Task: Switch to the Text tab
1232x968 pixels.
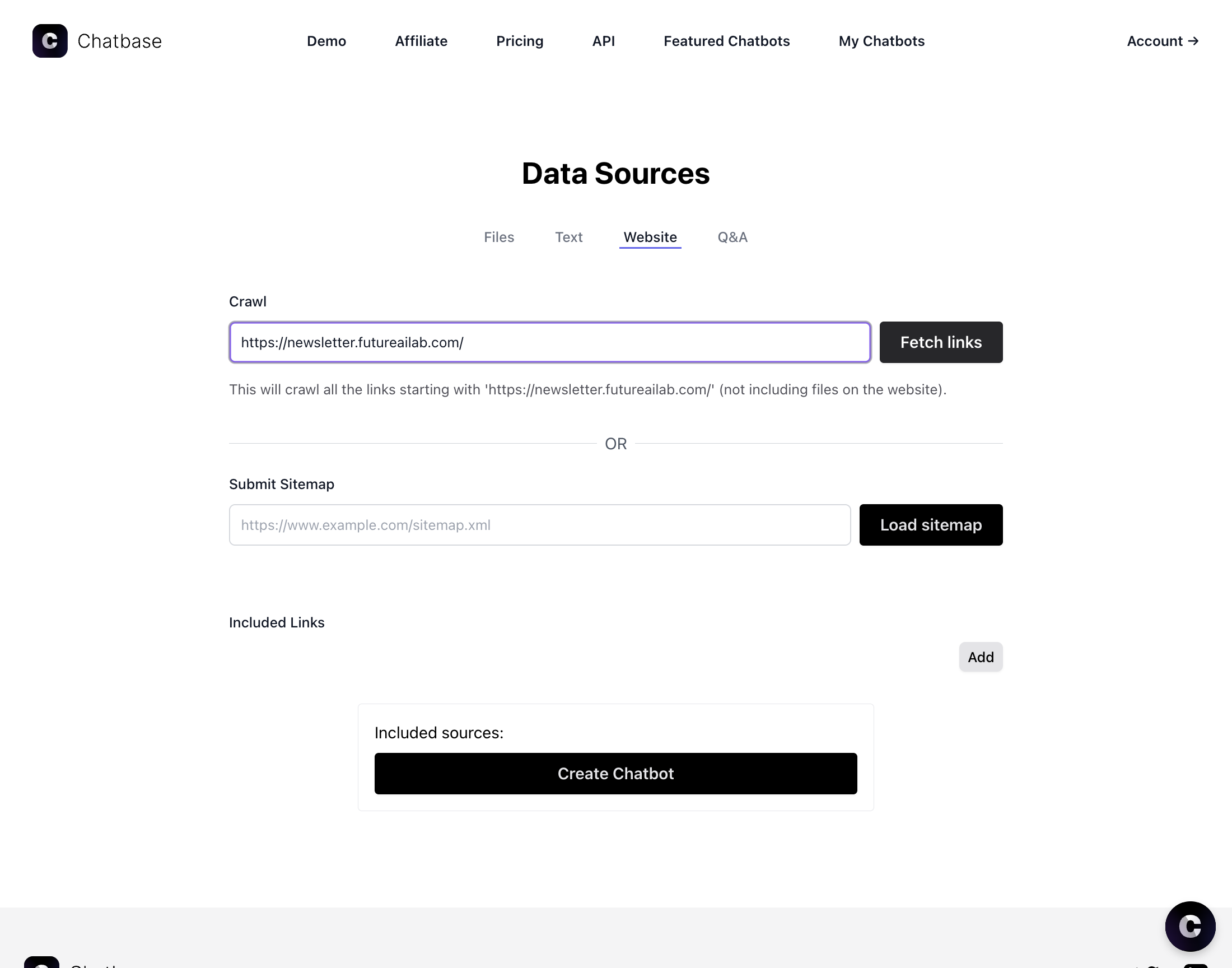Action: (x=568, y=237)
